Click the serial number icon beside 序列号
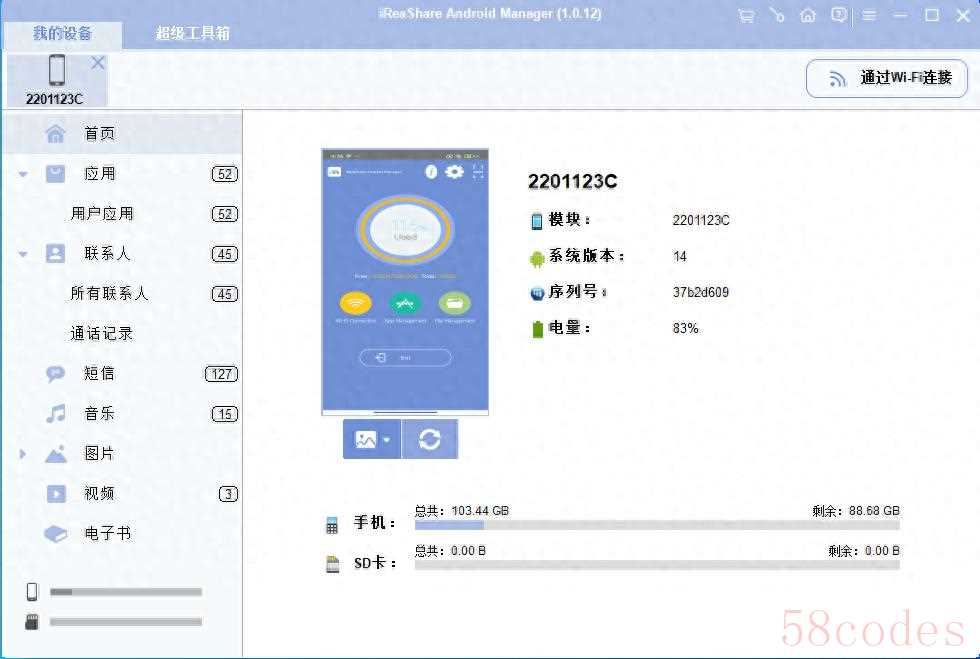This screenshot has height=659, width=980. pos(537,293)
